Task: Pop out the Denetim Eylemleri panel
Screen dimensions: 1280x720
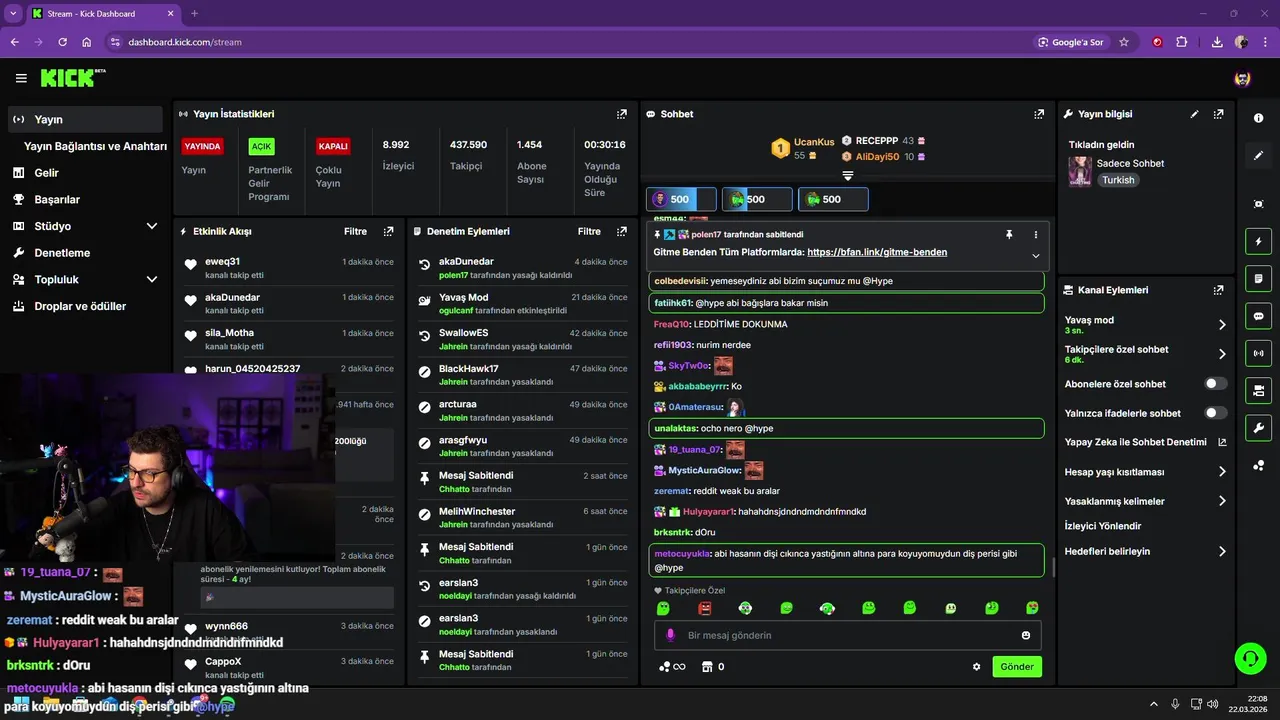Action: [622, 231]
